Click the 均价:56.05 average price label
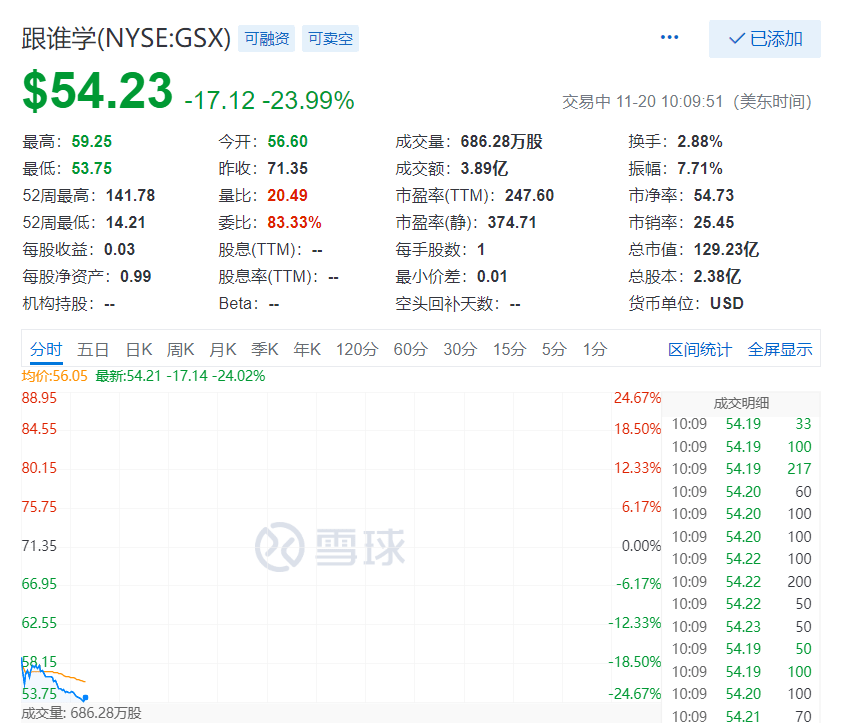846x723 pixels. (x=54, y=376)
